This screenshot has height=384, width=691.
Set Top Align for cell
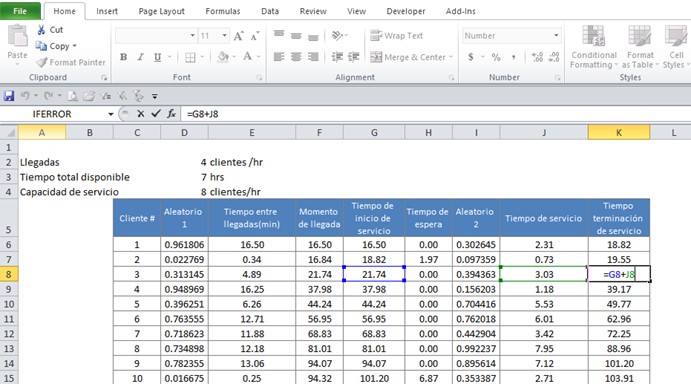pos(279,34)
